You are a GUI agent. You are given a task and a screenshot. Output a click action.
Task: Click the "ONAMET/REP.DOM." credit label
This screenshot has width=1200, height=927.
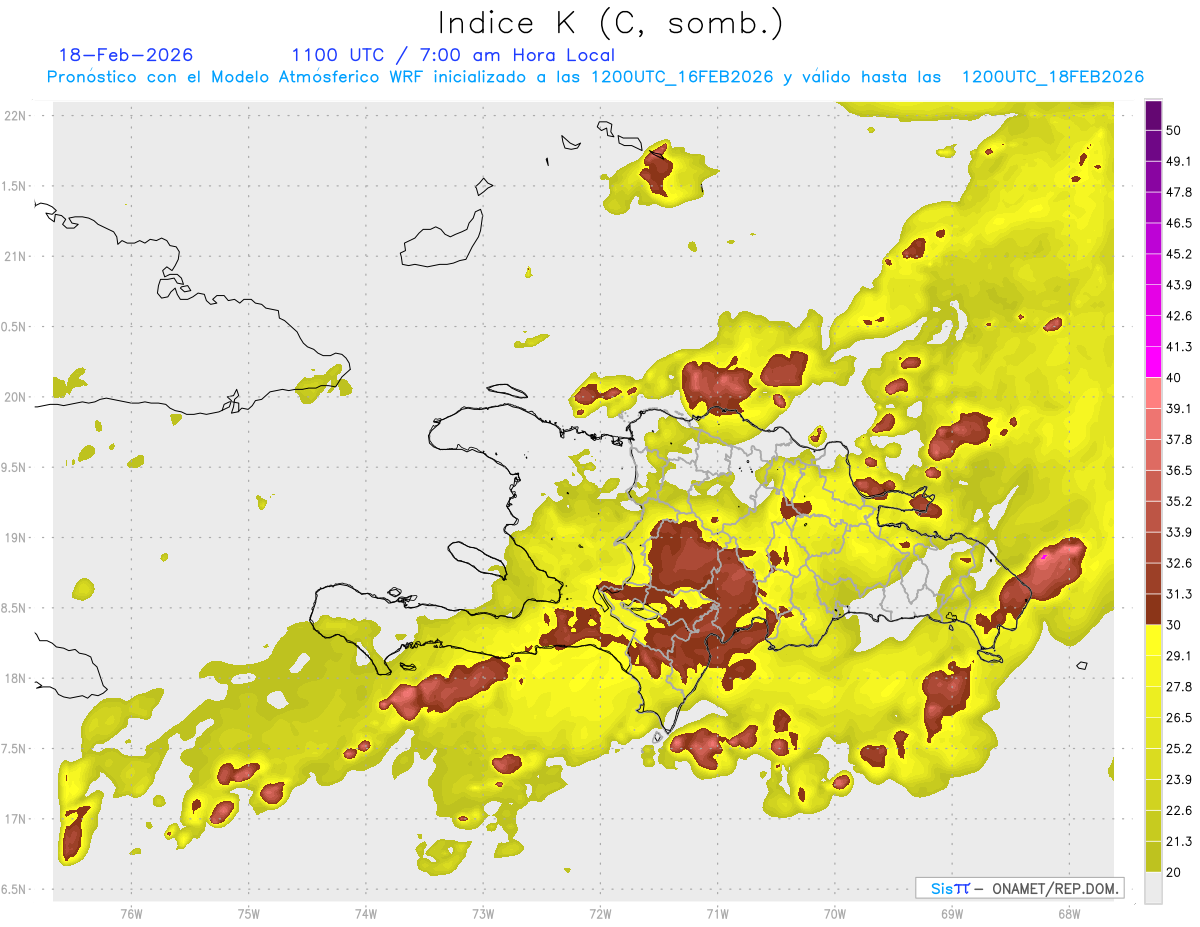(1054, 888)
